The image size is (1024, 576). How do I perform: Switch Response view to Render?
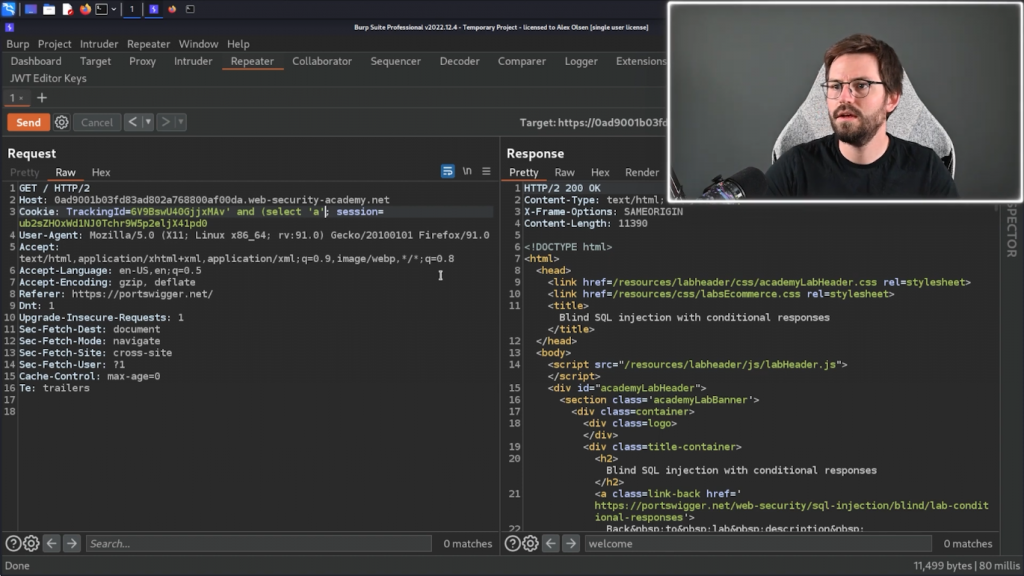tap(642, 173)
